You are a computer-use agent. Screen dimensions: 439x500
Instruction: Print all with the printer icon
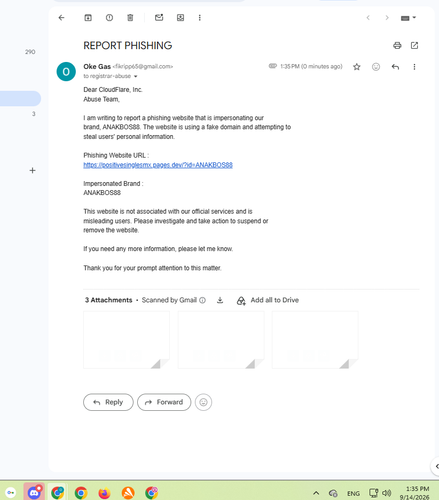(x=397, y=45)
